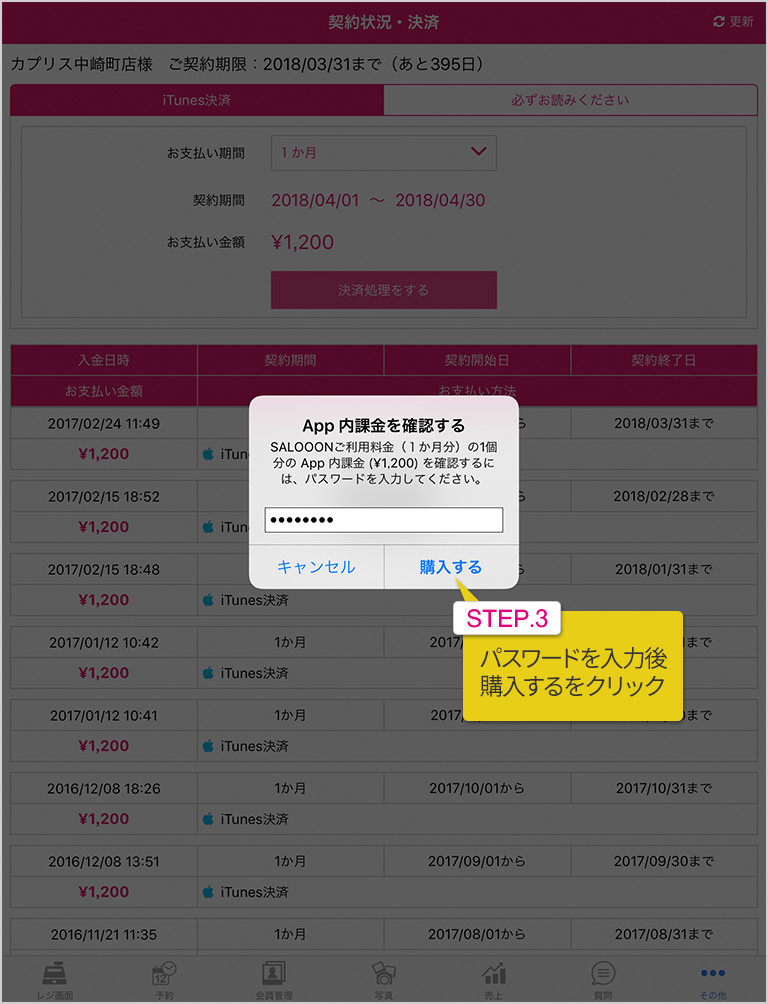Tap the 更新 refresh icon
768x1004 pixels.
tap(719, 22)
